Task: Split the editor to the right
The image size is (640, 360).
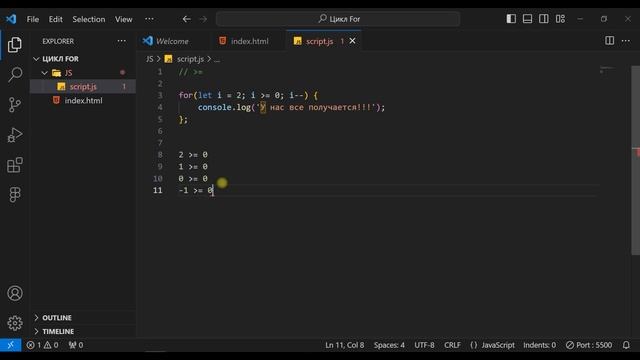Action: pyautogui.click(x=609, y=41)
